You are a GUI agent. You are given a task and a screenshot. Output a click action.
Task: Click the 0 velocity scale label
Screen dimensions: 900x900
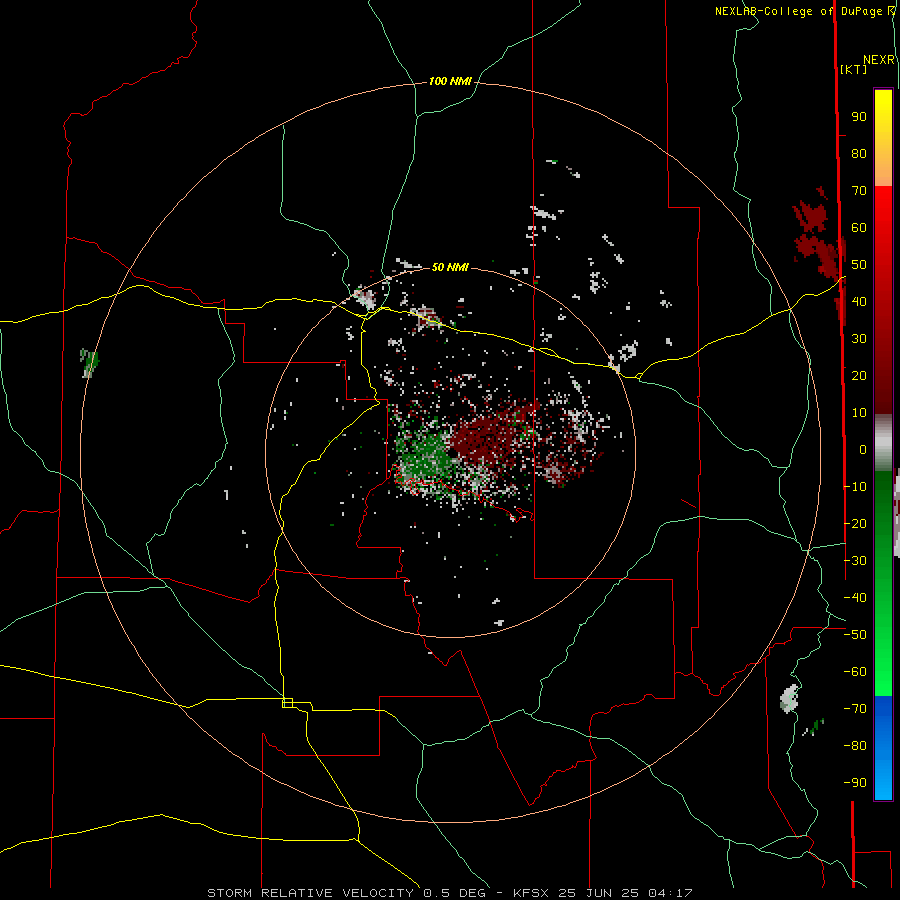coord(863,449)
